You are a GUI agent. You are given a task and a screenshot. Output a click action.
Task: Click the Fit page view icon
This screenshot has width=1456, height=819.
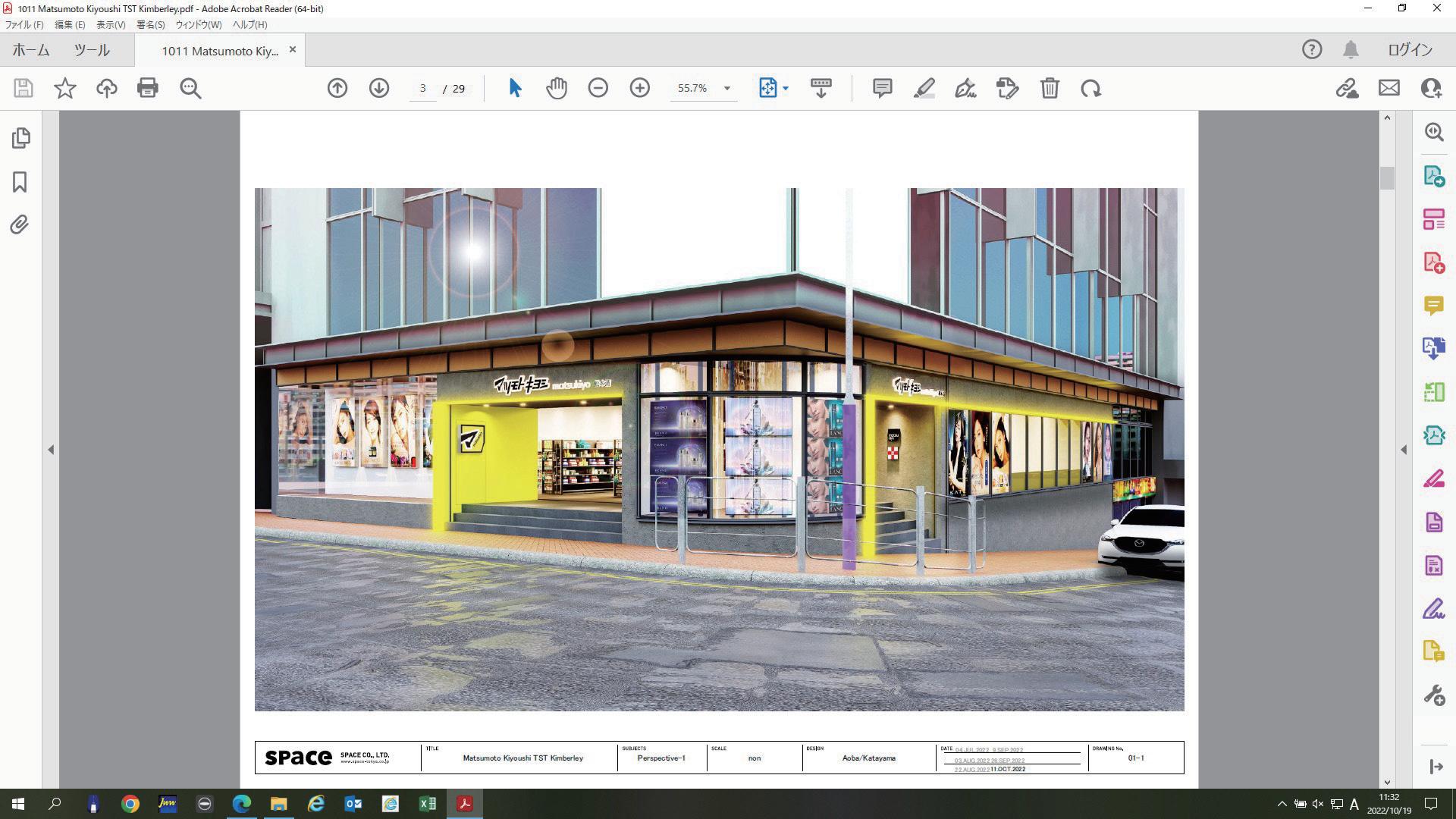tap(767, 88)
